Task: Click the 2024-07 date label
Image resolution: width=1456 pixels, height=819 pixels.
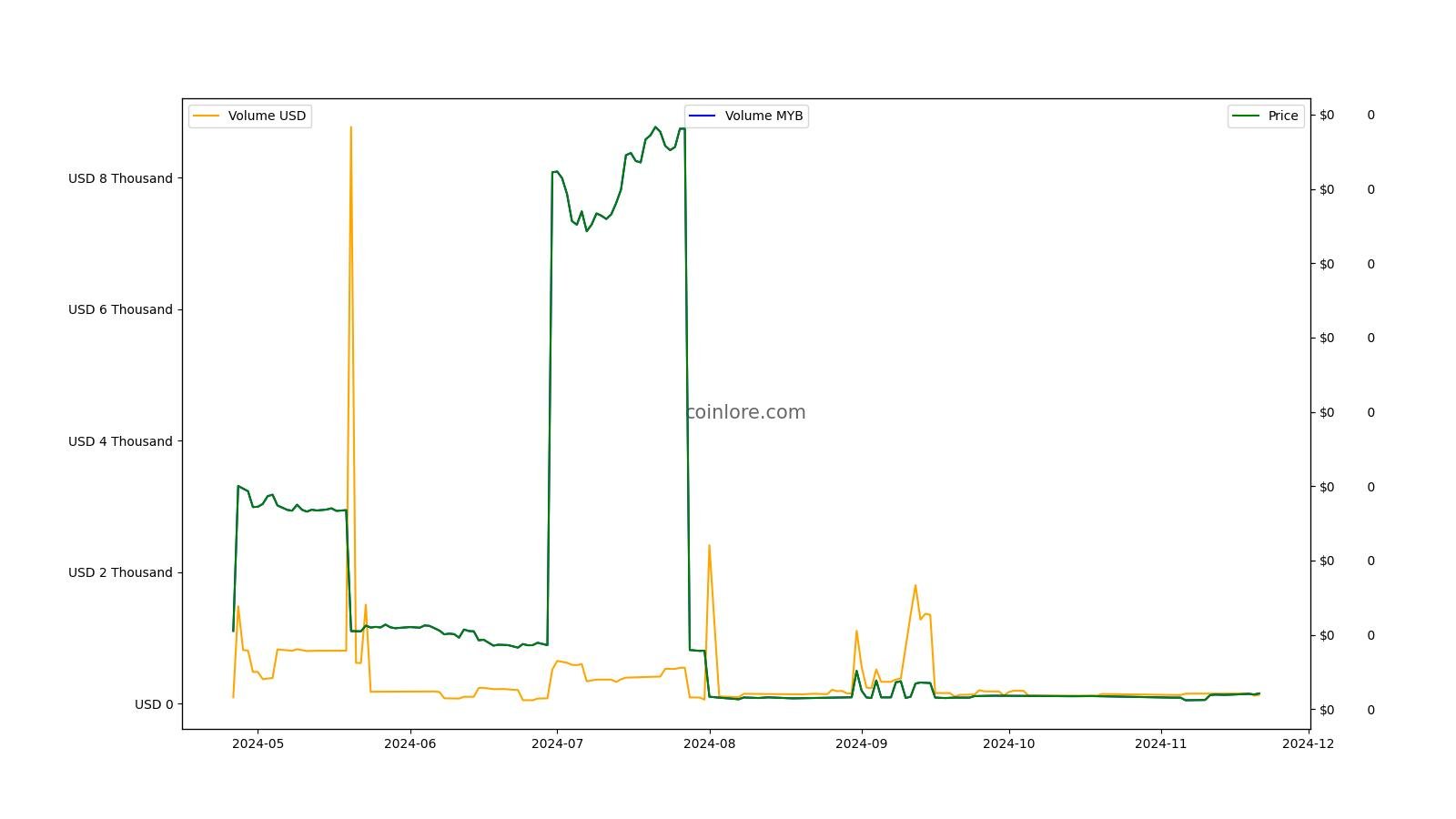Action: pyautogui.click(x=557, y=743)
